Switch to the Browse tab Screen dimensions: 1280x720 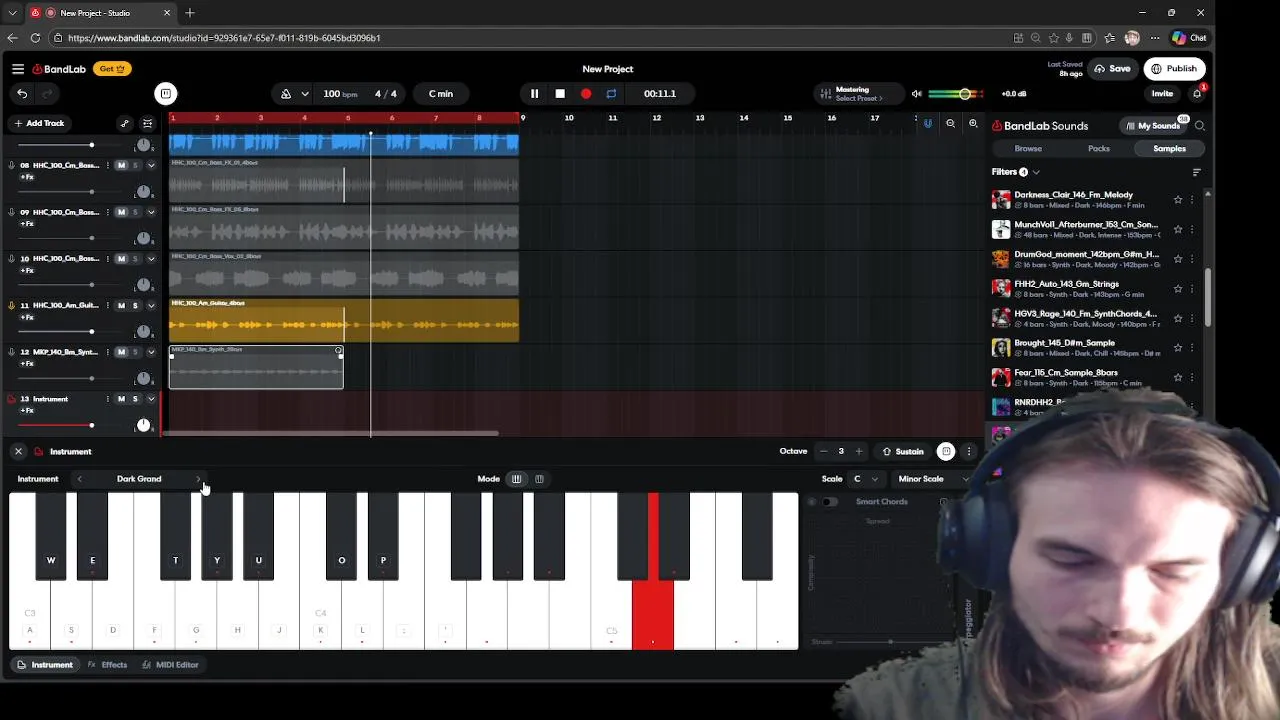[1028, 149]
